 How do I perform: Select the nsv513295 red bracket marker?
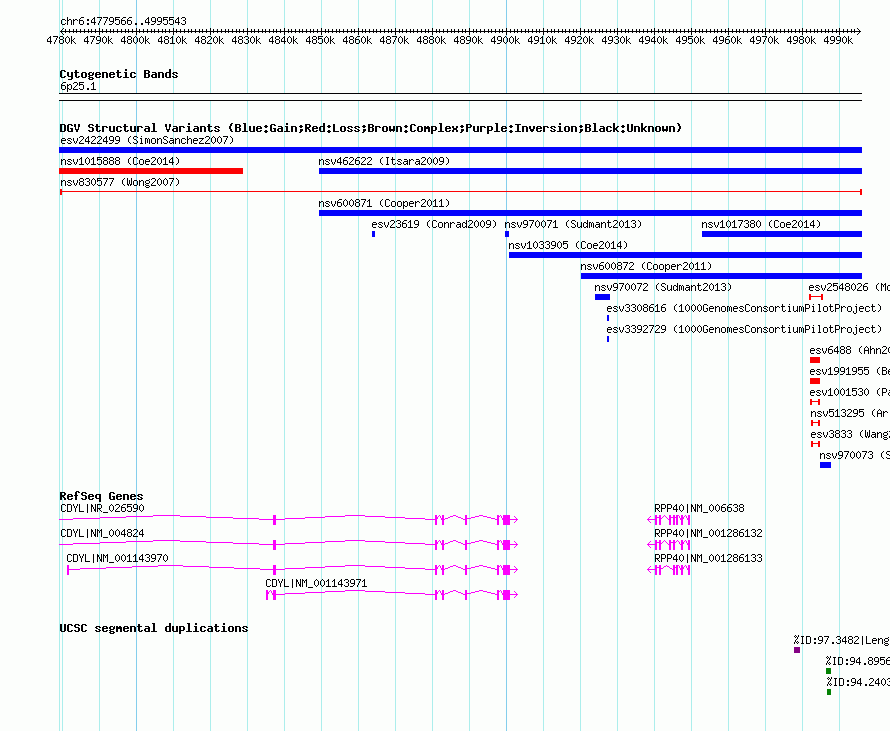816,423
